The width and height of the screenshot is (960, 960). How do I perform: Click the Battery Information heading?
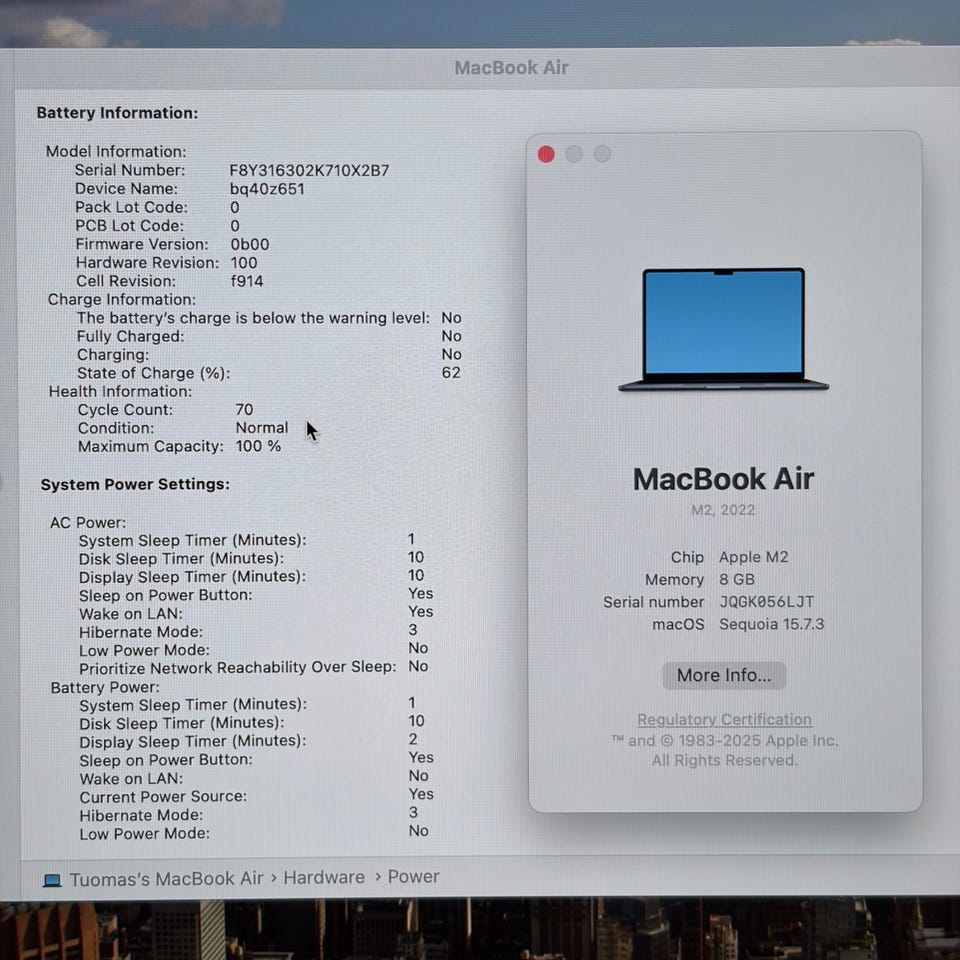coord(118,113)
